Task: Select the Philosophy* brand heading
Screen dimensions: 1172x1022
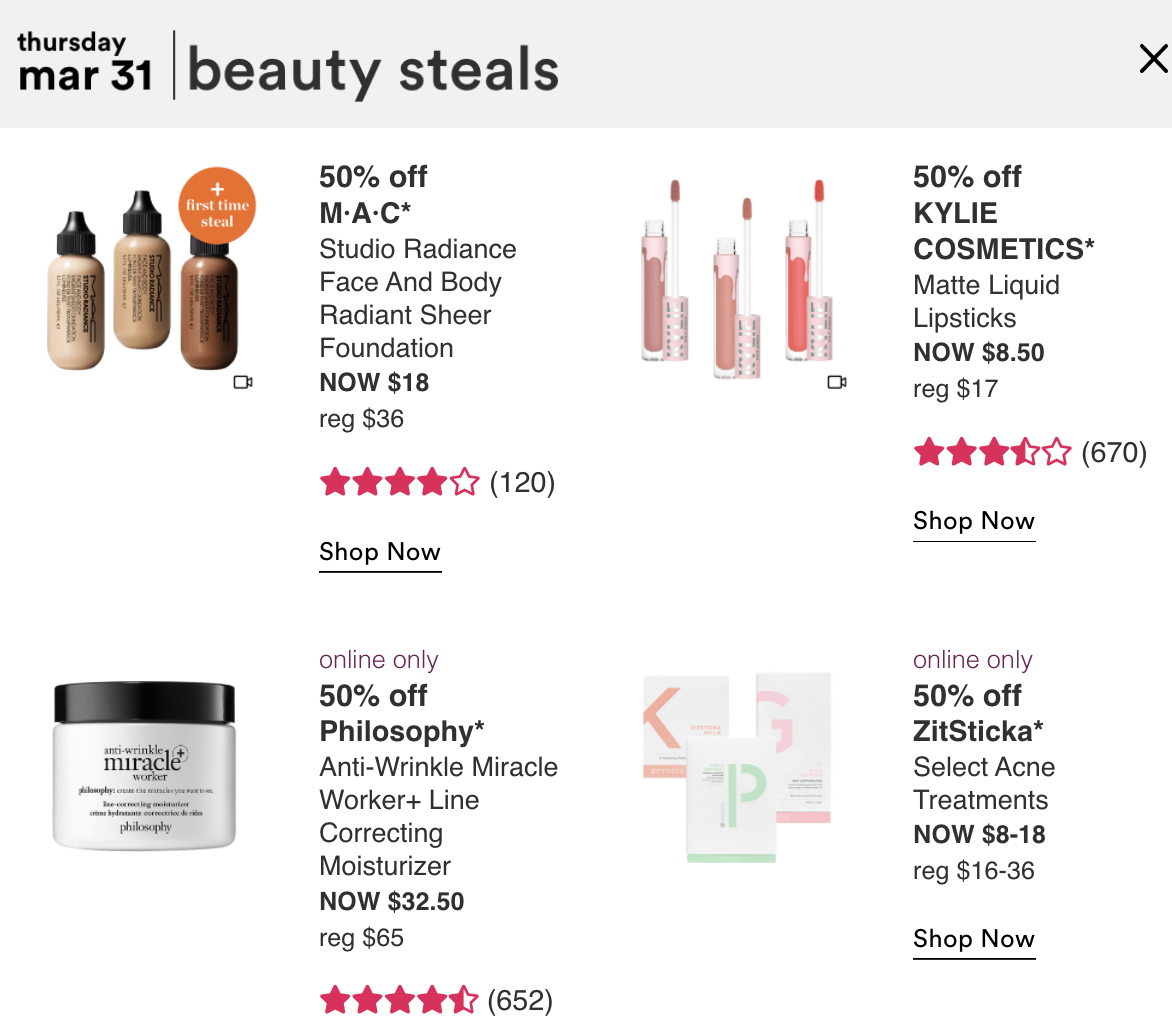Action: [401, 731]
